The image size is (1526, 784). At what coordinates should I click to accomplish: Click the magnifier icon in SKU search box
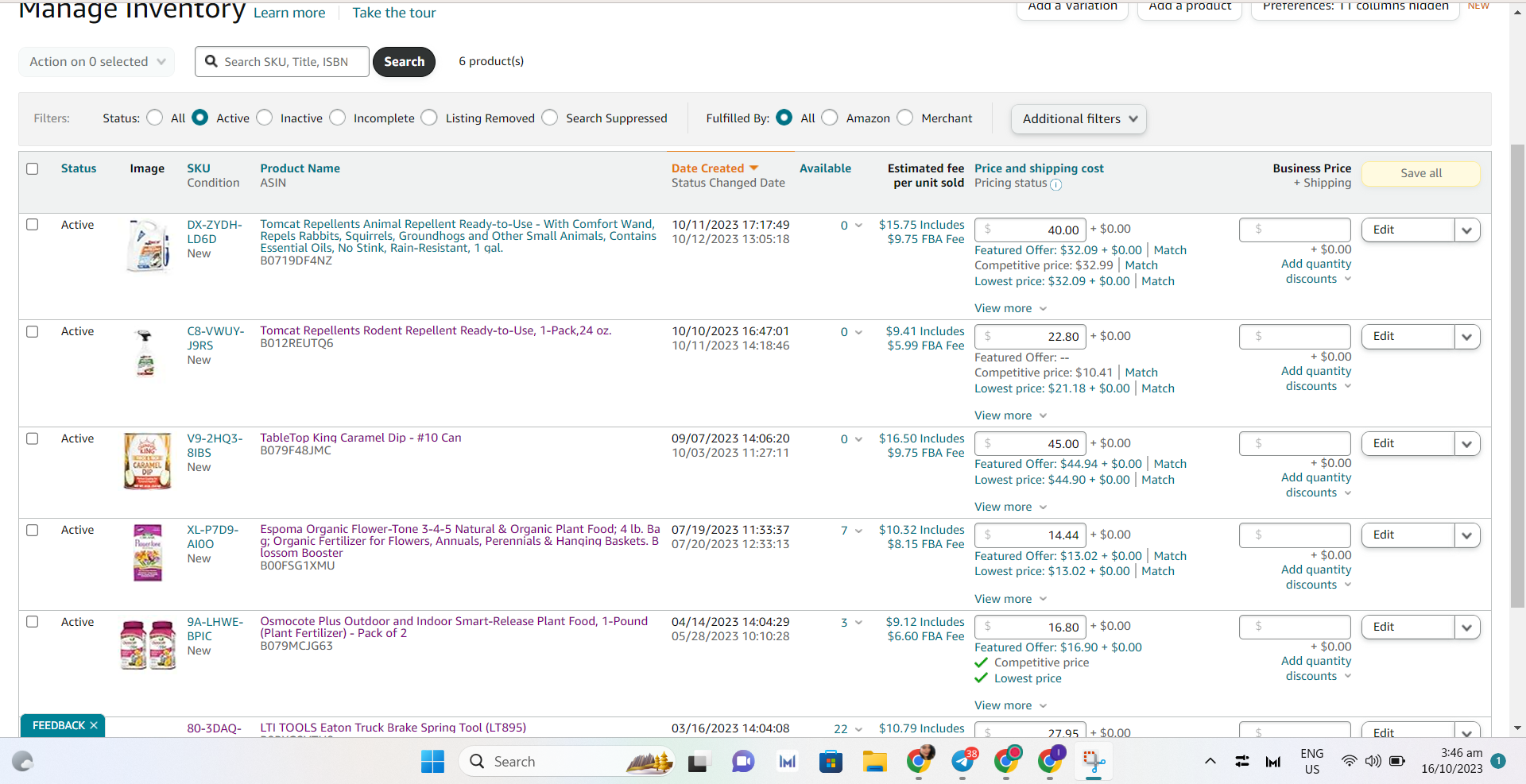211,61
